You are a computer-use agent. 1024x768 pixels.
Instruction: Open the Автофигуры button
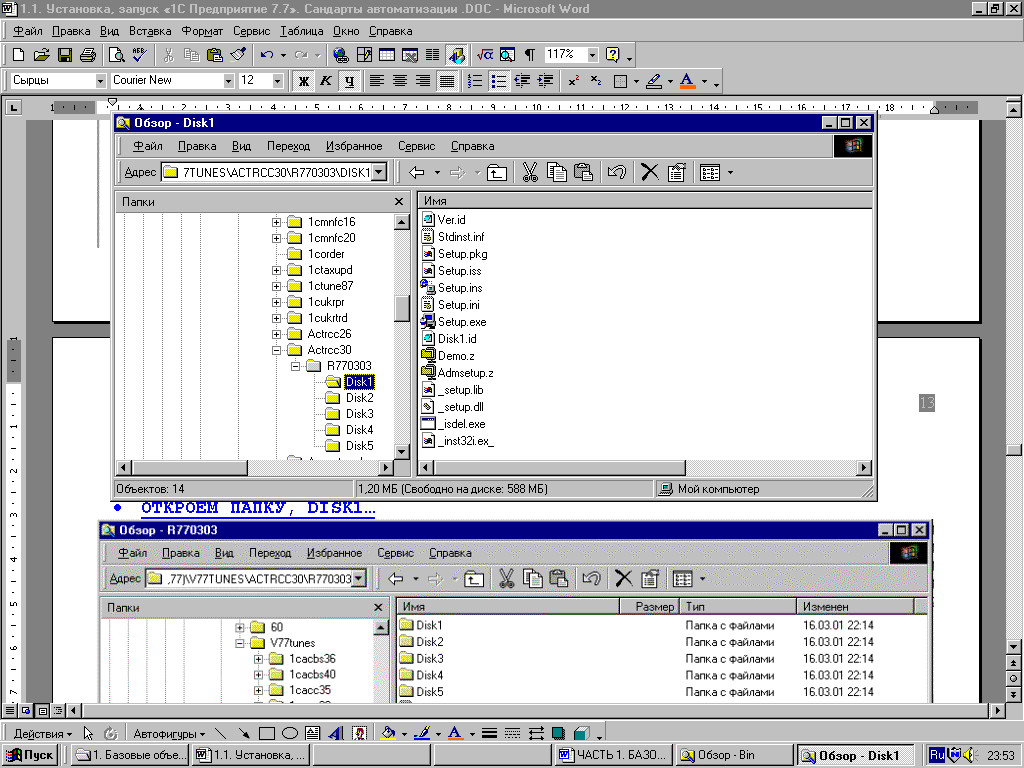169,733
